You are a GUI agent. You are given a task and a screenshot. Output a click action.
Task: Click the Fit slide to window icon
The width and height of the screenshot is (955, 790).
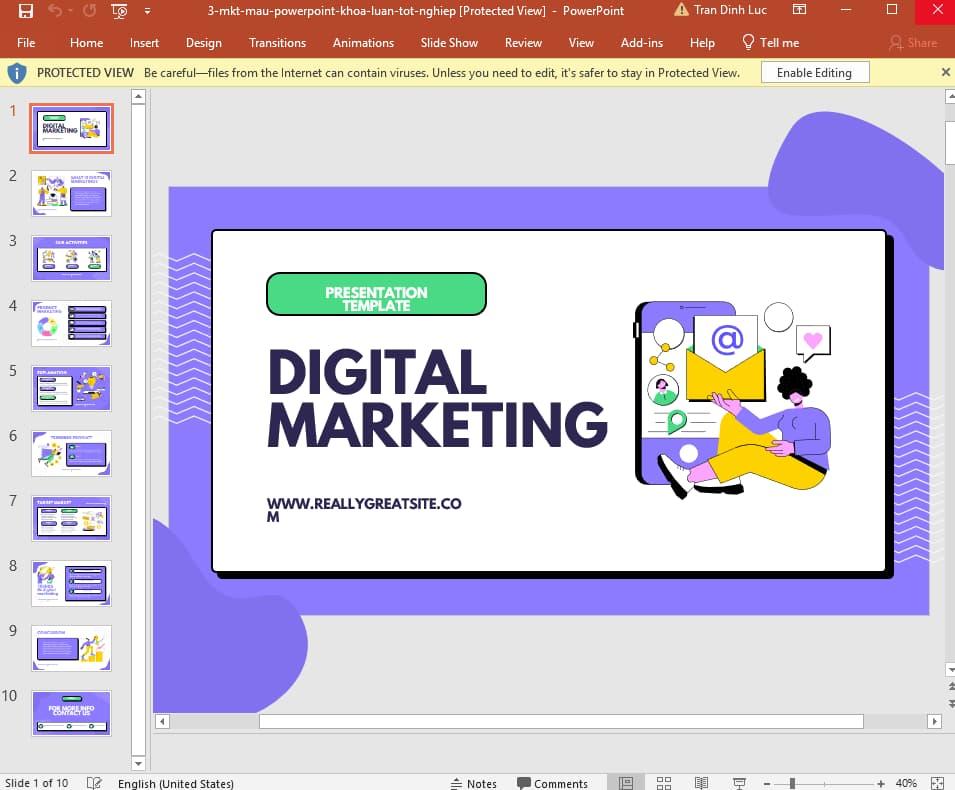point(937,783)
